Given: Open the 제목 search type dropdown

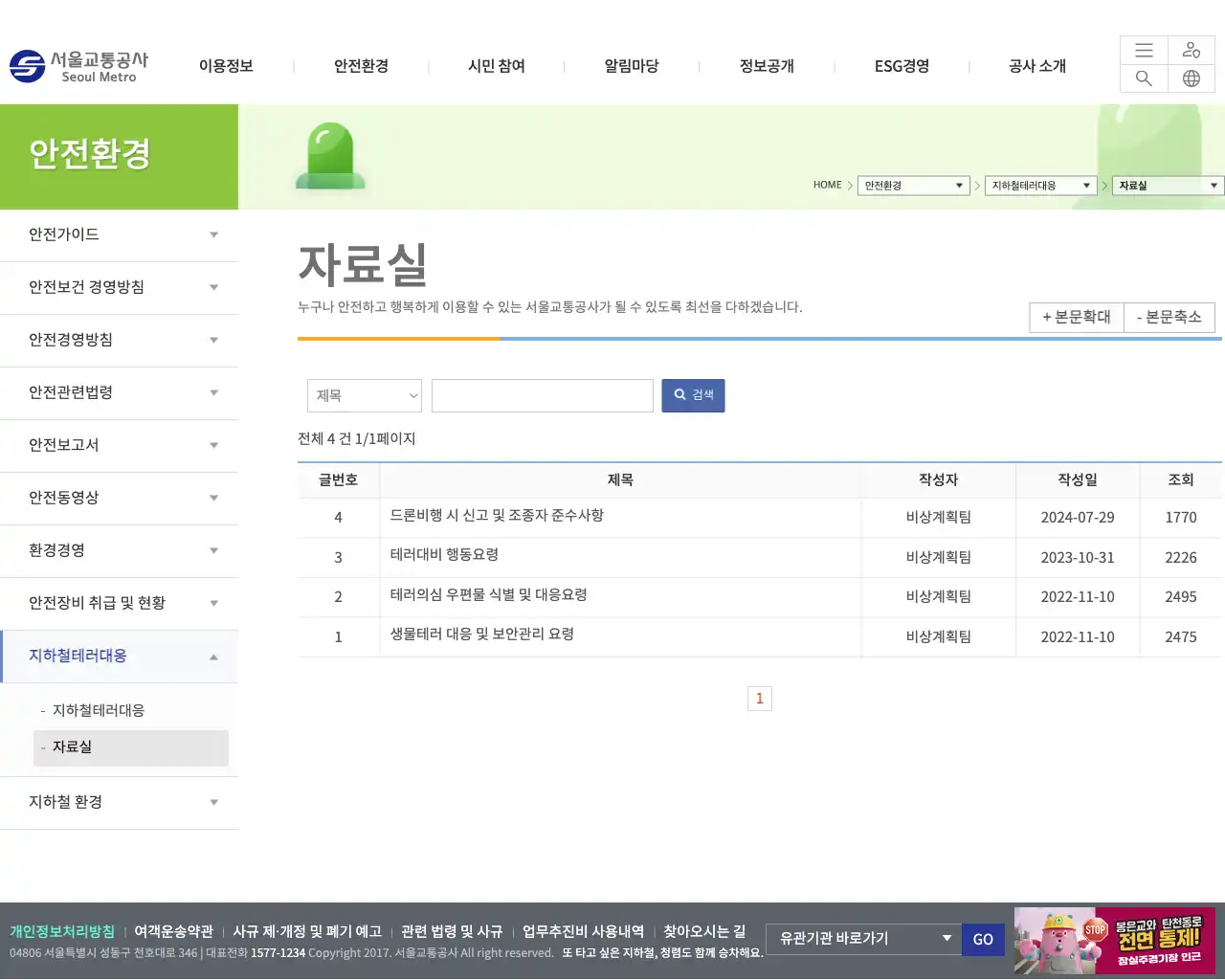Looking at the screenshot, I should pyautogui.click(x=365, y=395).
